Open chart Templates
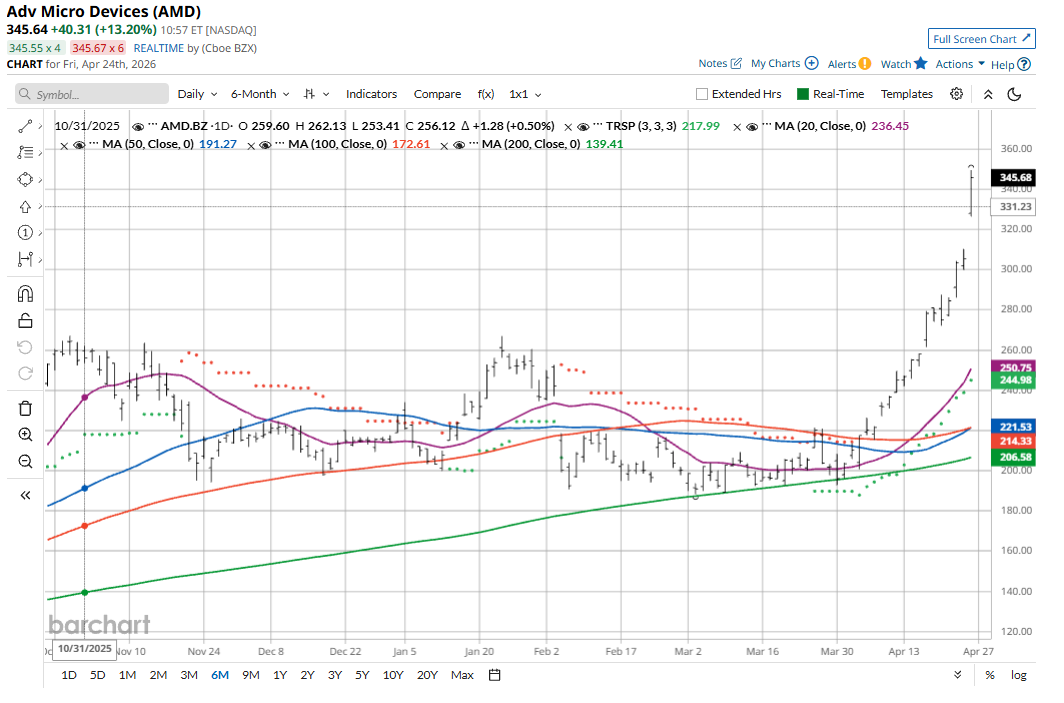 [907, 94]
